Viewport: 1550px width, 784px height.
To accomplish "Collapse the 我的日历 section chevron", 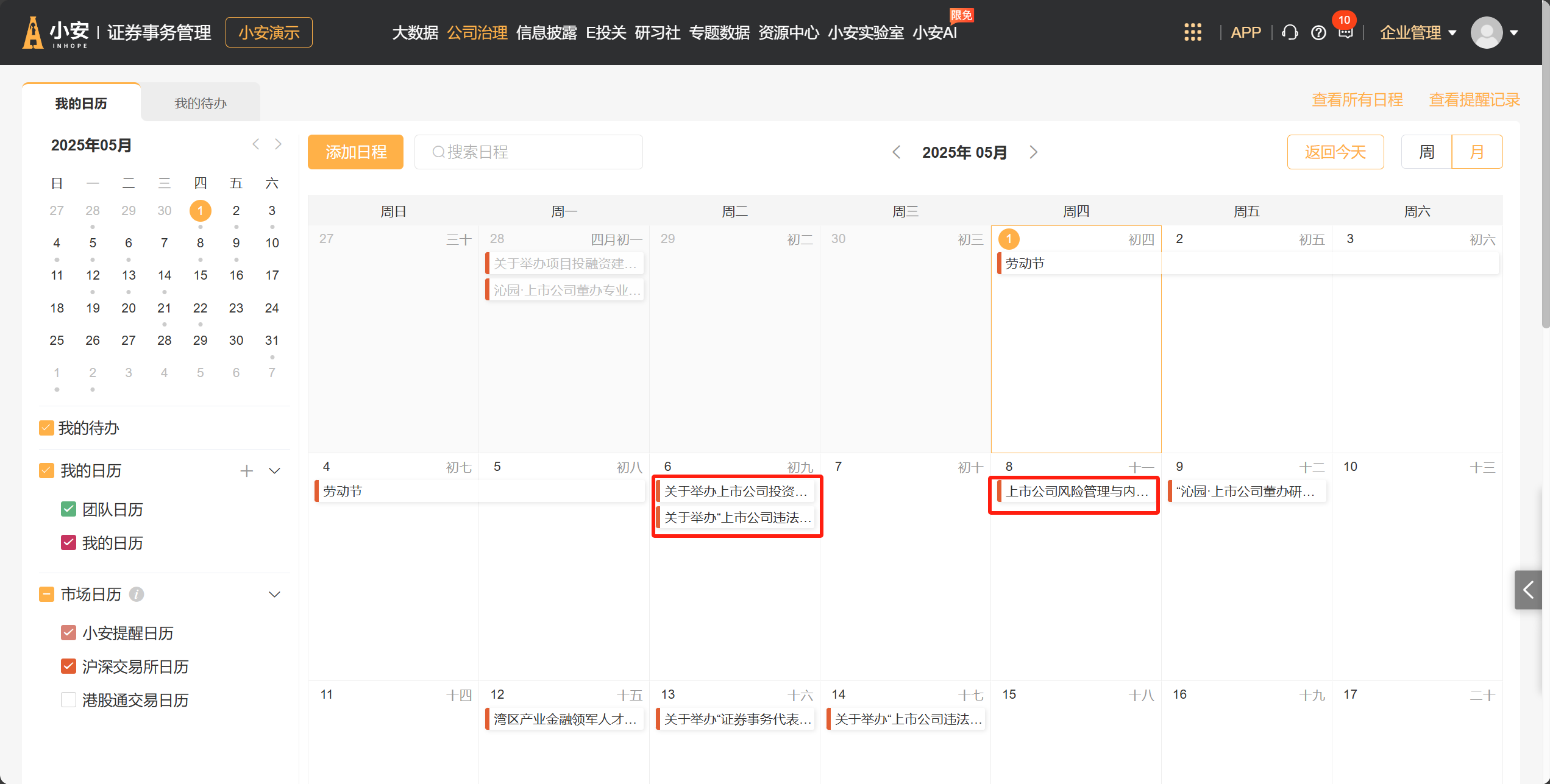I will 275,471.
